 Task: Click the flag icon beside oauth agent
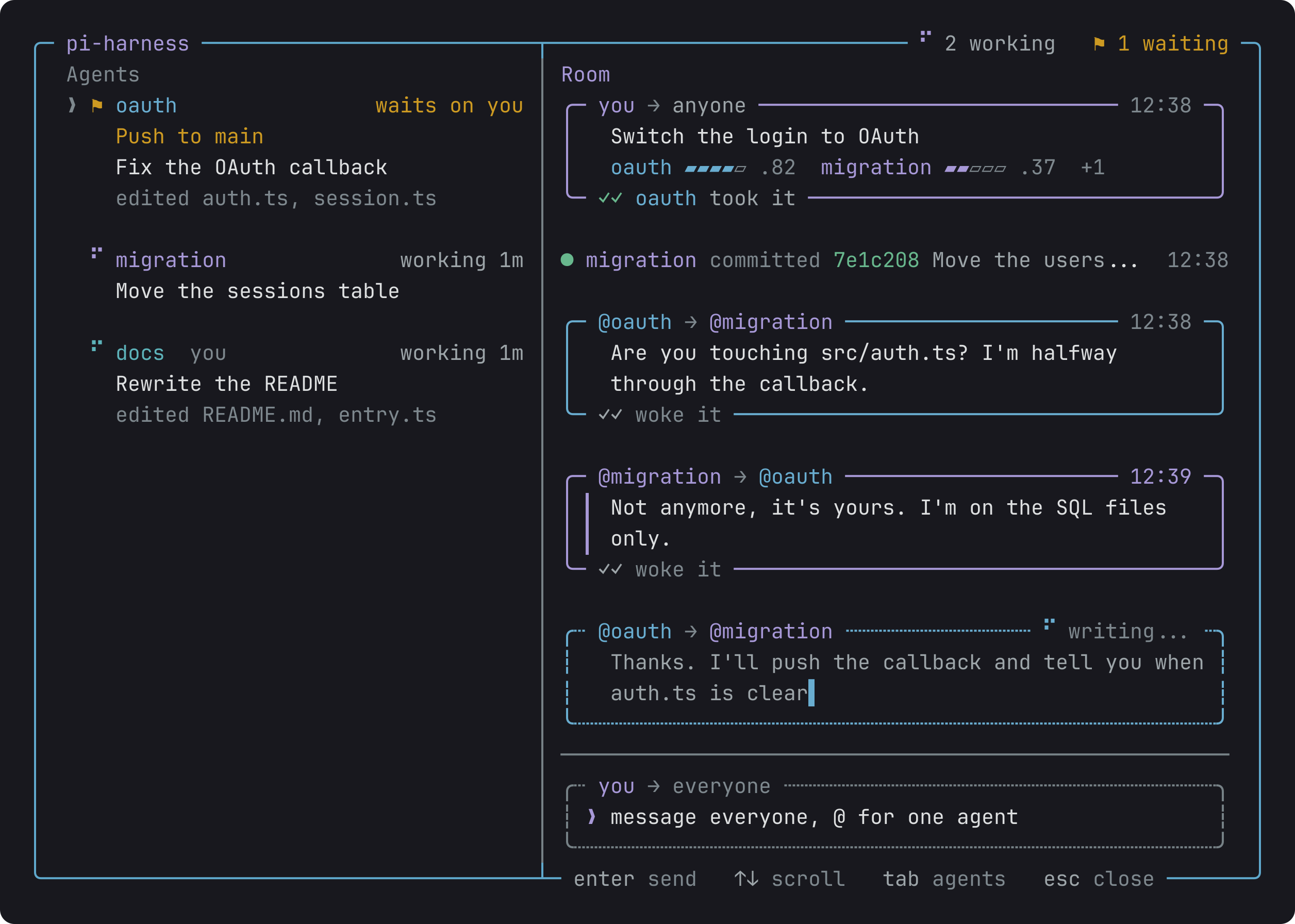pyautogui.click(x=97, y=105)
